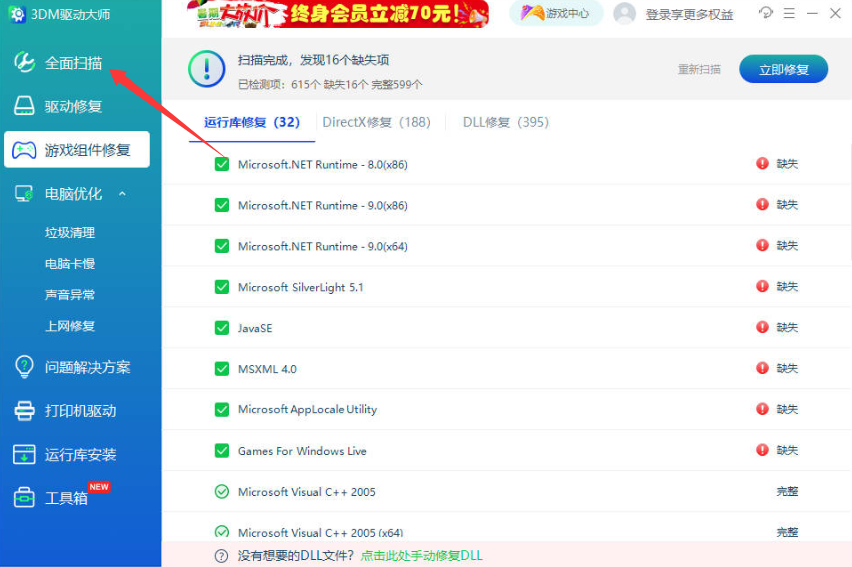Viewport: 852px width, 567px height.
Task: Uncheck Microsoft.NET Runtime - 9.0(x86) checkbox
Action: point(222,205)
